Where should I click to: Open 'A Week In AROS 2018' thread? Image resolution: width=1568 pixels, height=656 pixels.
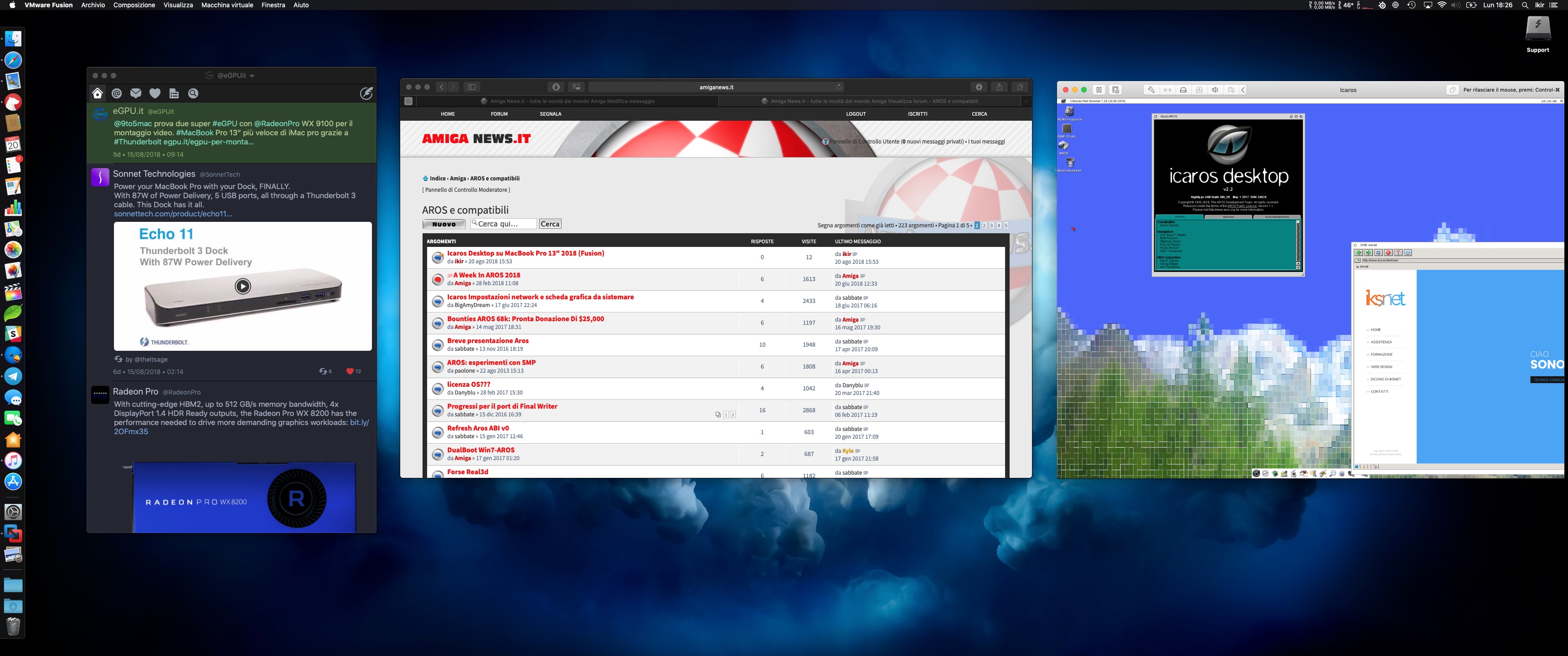pyautogui.click(x=486, y=275)
